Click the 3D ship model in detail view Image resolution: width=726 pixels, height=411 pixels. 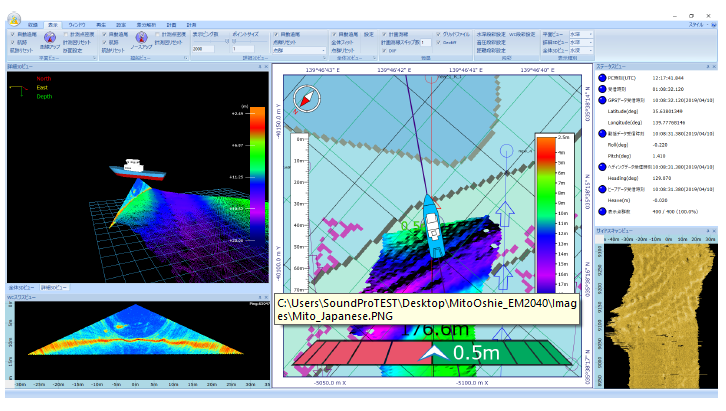135,166
